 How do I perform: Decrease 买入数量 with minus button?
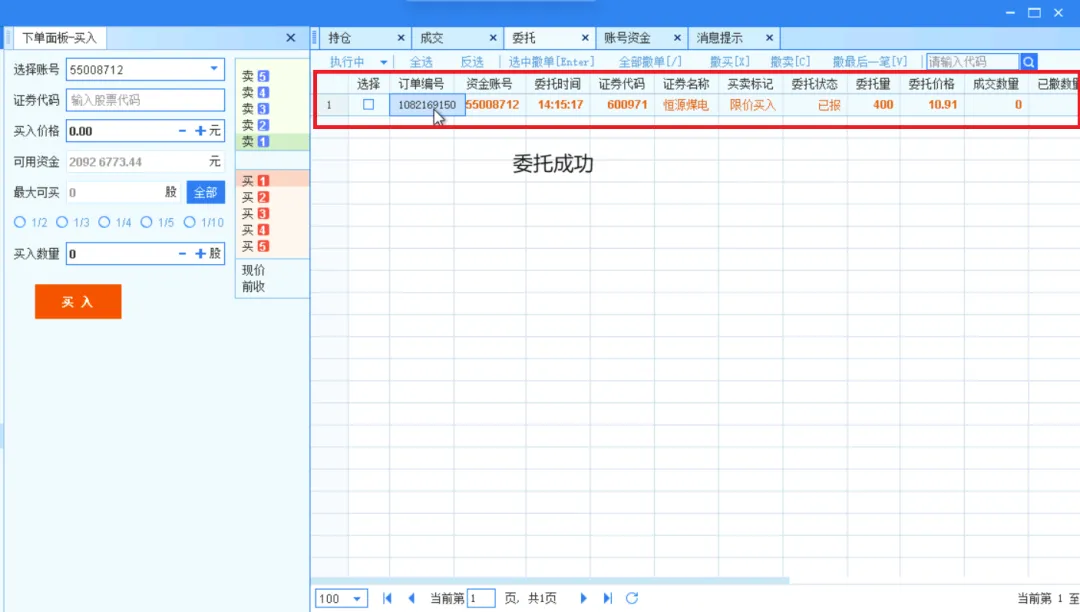pos(182,254)
